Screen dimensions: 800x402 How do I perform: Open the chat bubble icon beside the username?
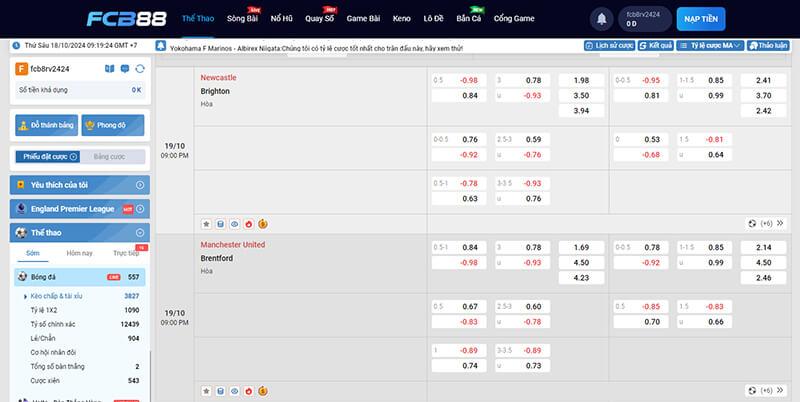click(125, 68)
